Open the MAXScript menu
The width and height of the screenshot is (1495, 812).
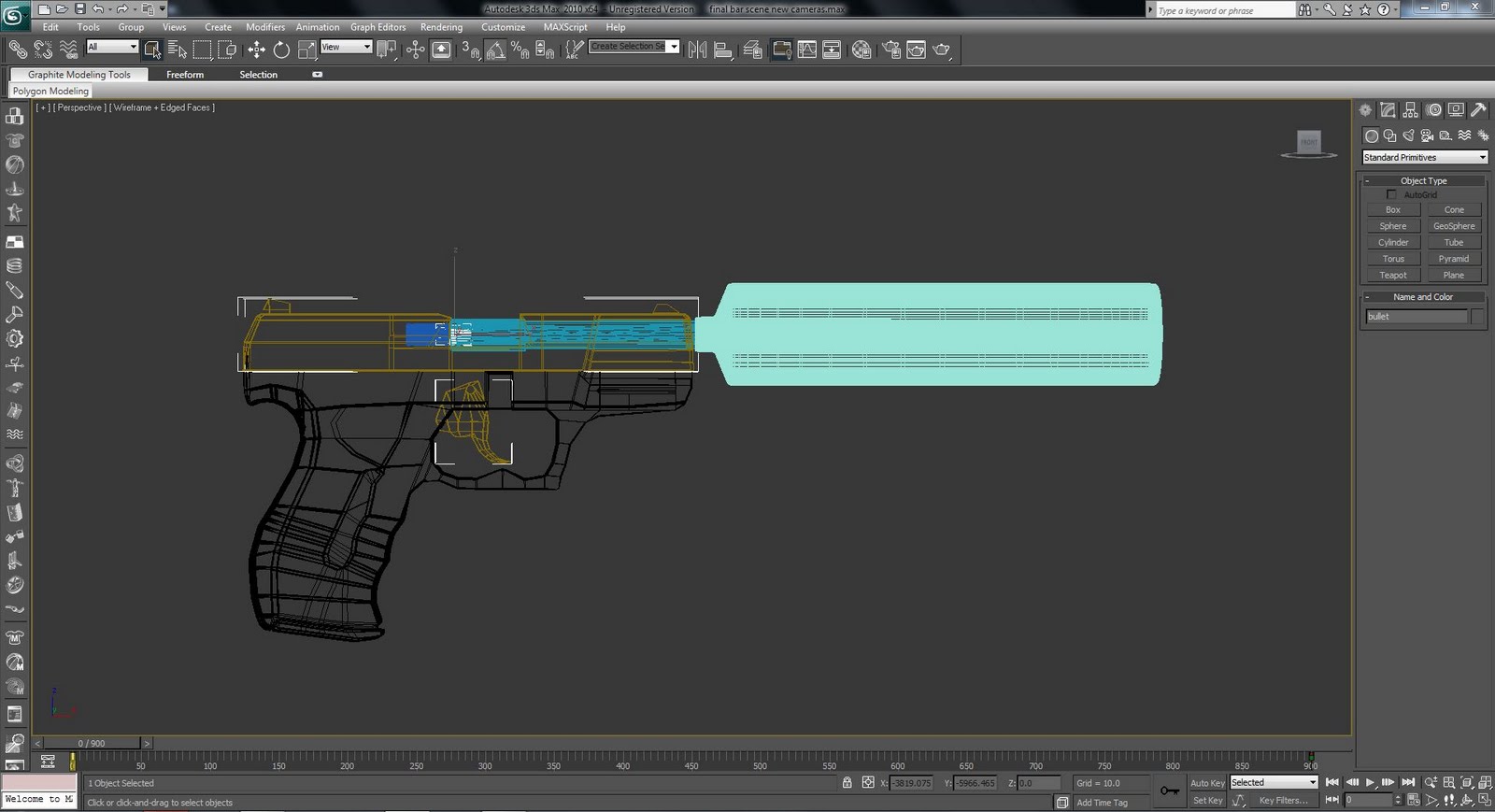tap(565, 27)
